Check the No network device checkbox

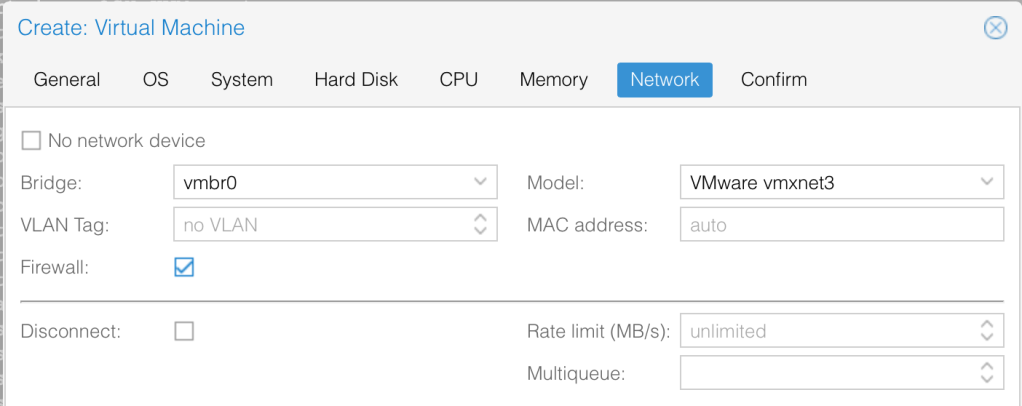(x=32, y=141)
